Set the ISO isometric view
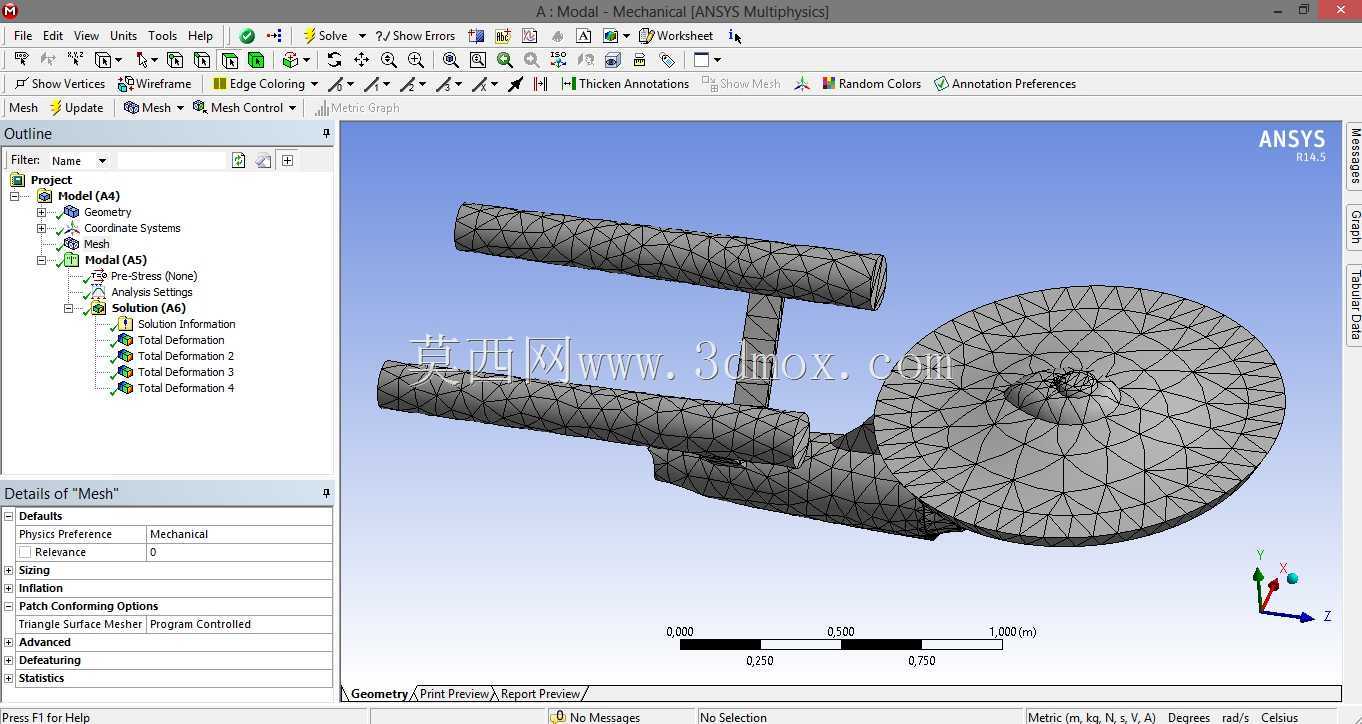The width and height of the screenshot is (1362, 724). 558,60
